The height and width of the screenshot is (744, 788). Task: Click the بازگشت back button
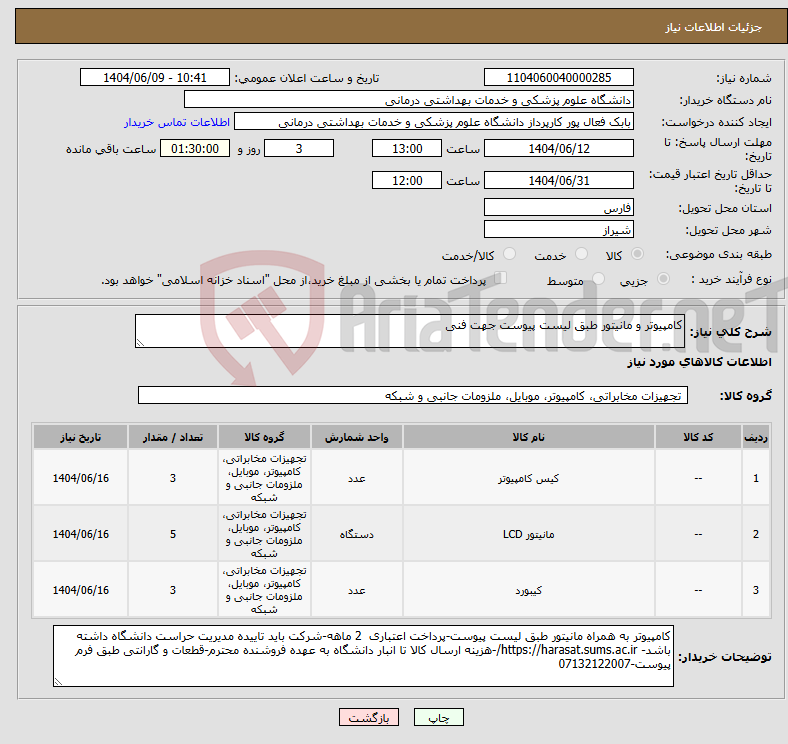click(x=369, y=717)
